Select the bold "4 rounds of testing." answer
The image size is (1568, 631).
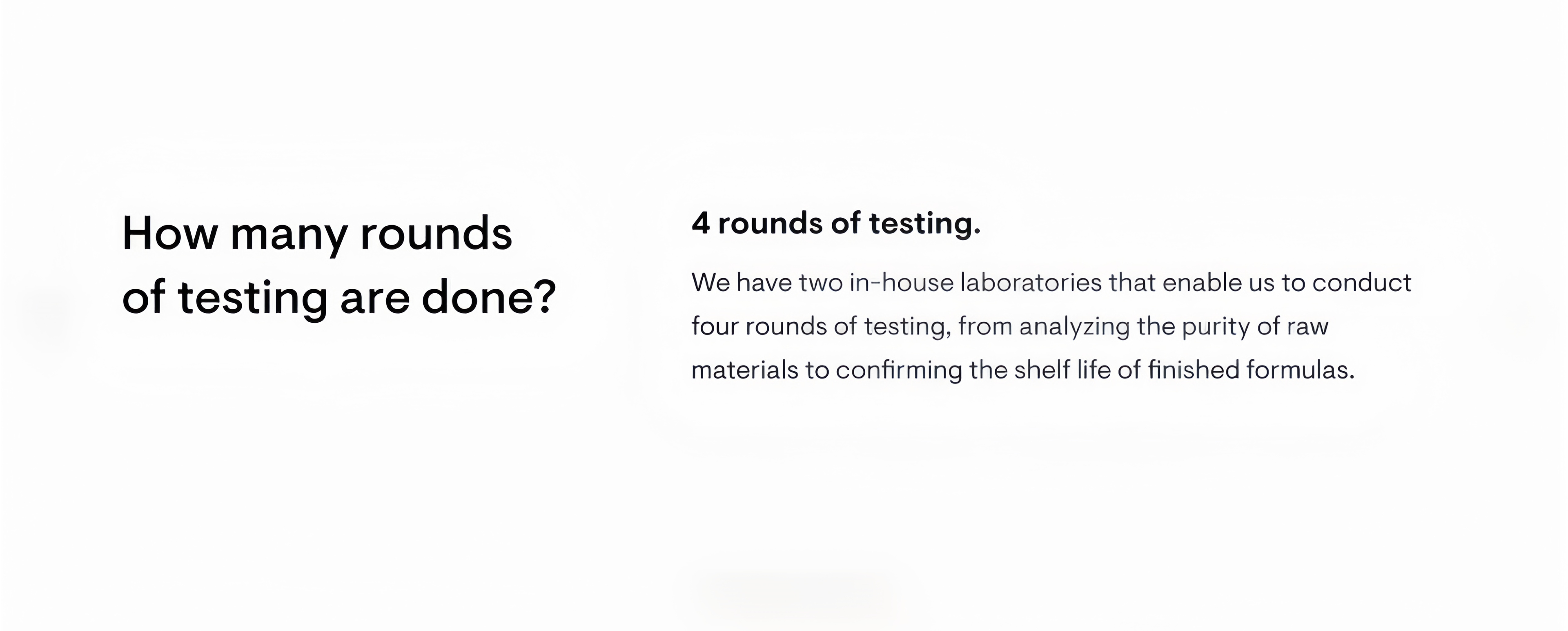[x=836, y=223]
